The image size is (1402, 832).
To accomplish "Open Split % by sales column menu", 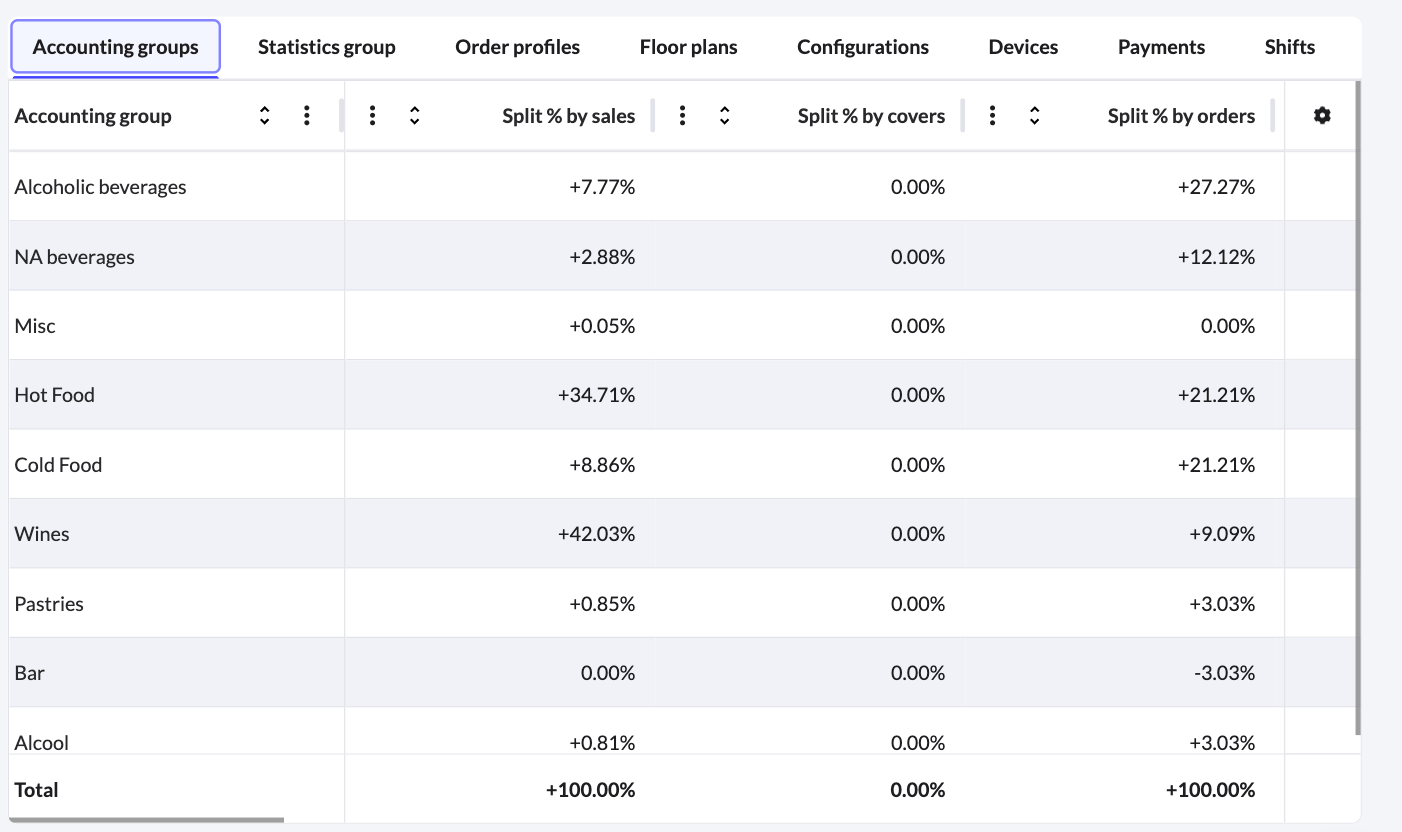I will (372, 116).
